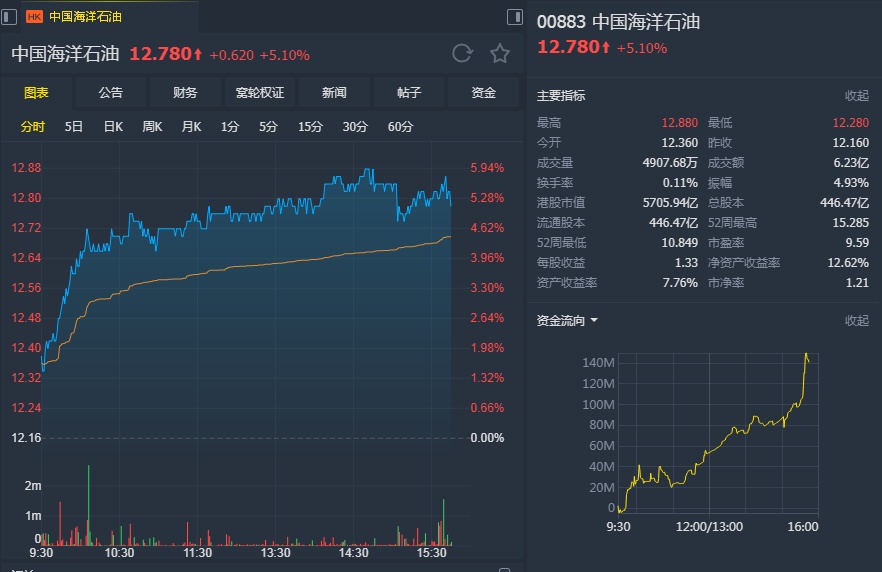Click the 换手率 value 0.11%
Image resolution: width=882 pixels, height=572 pixels.
pyautogui.click(x=680, y=183)
